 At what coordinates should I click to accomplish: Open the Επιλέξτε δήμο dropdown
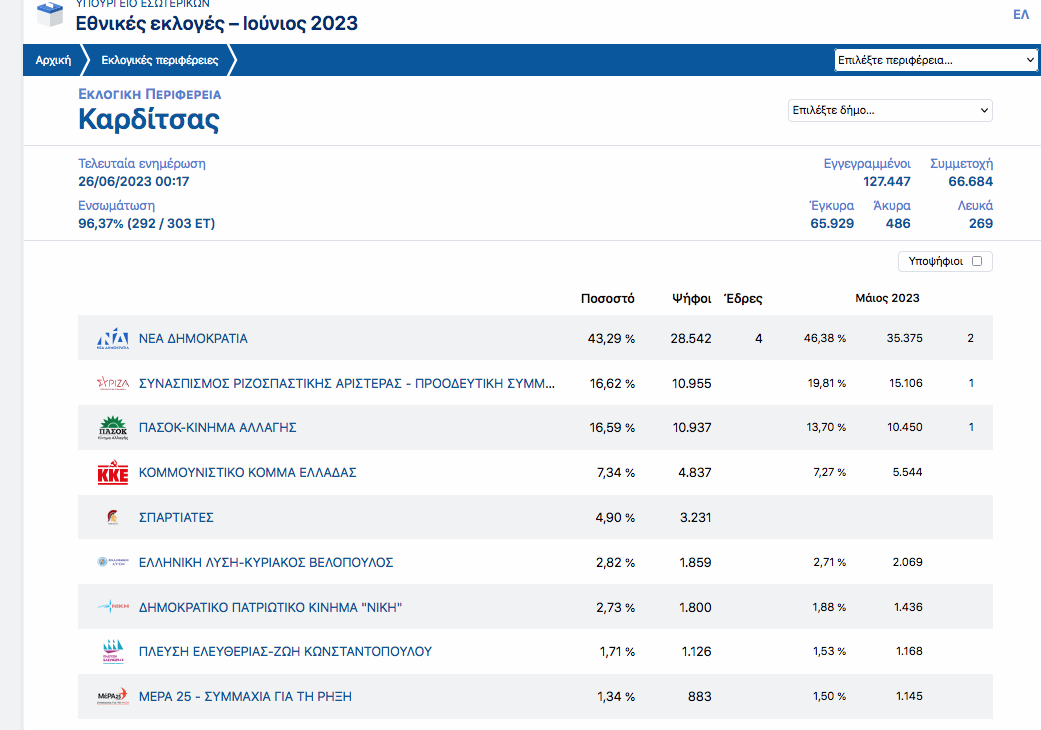(890, 110)
